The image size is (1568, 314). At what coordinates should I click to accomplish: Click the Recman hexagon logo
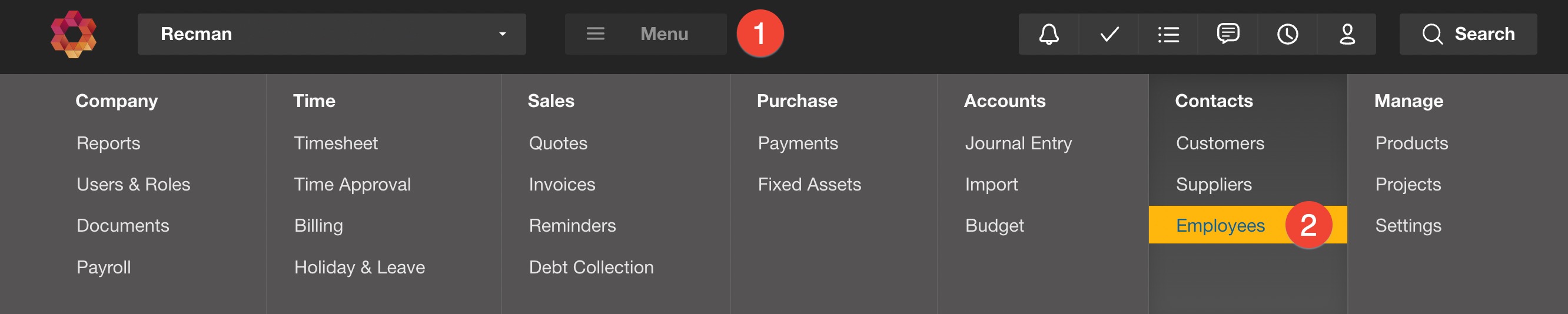click(73, 34)
